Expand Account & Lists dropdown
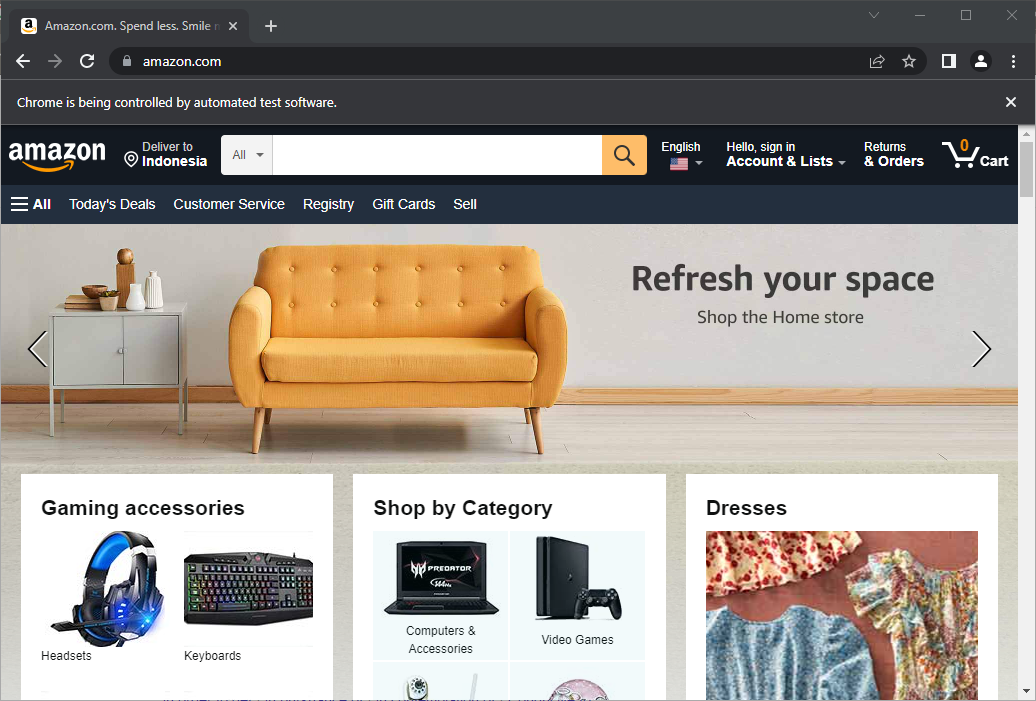 click(785, 155)
